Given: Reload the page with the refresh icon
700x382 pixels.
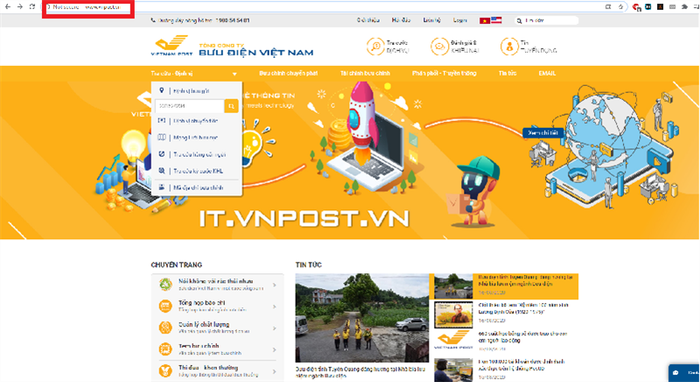Looking at the screenshot, I should coord(32,7).
